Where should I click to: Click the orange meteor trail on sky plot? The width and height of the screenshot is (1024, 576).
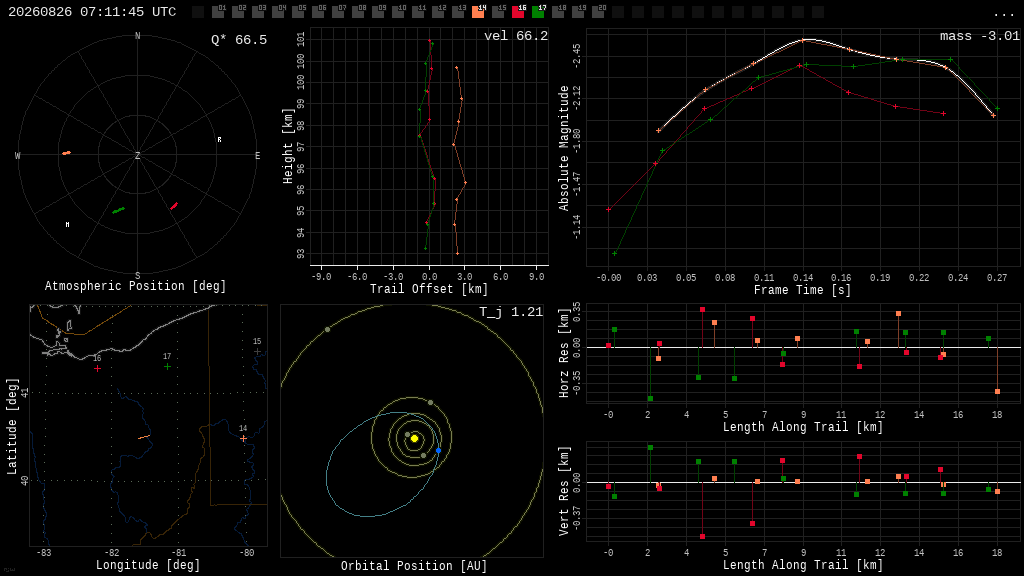(x=67, y=153)
